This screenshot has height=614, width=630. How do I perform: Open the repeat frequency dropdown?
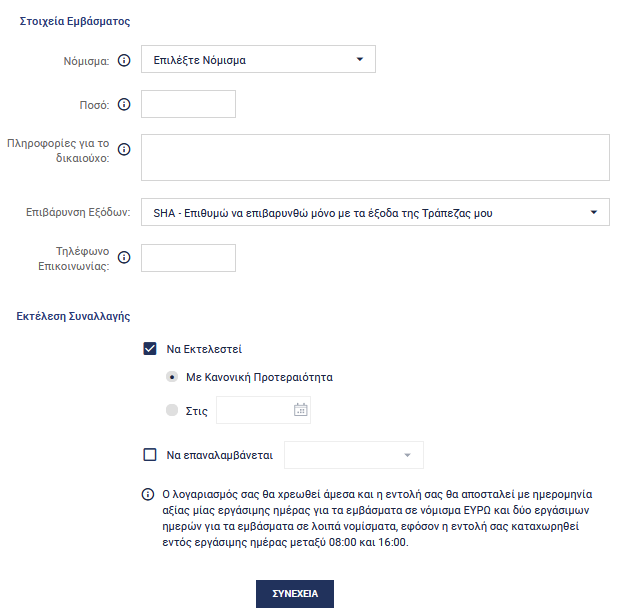click(x=354, y=455)
